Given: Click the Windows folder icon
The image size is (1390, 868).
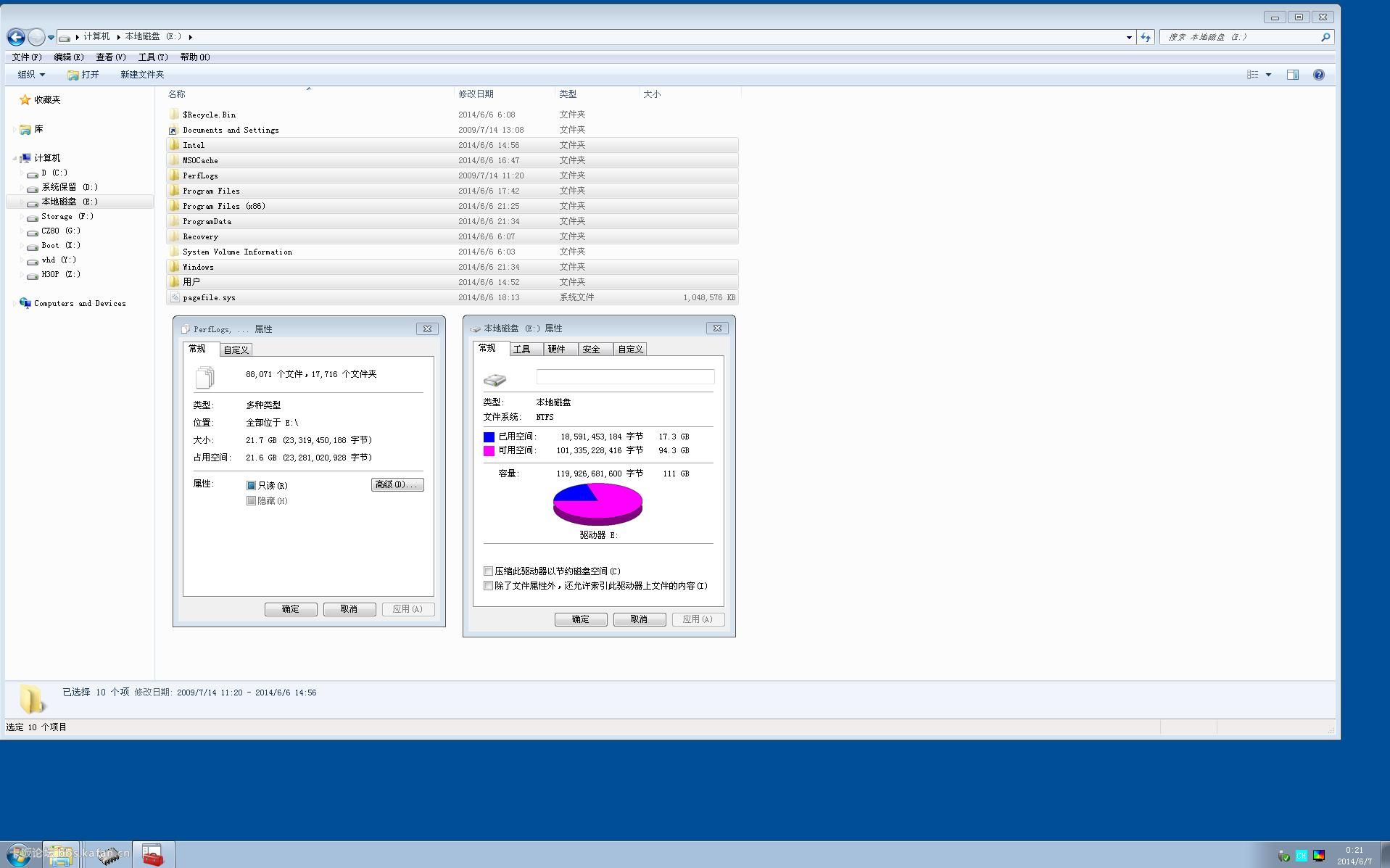Looking at the screenshot, I should [174, 267].
